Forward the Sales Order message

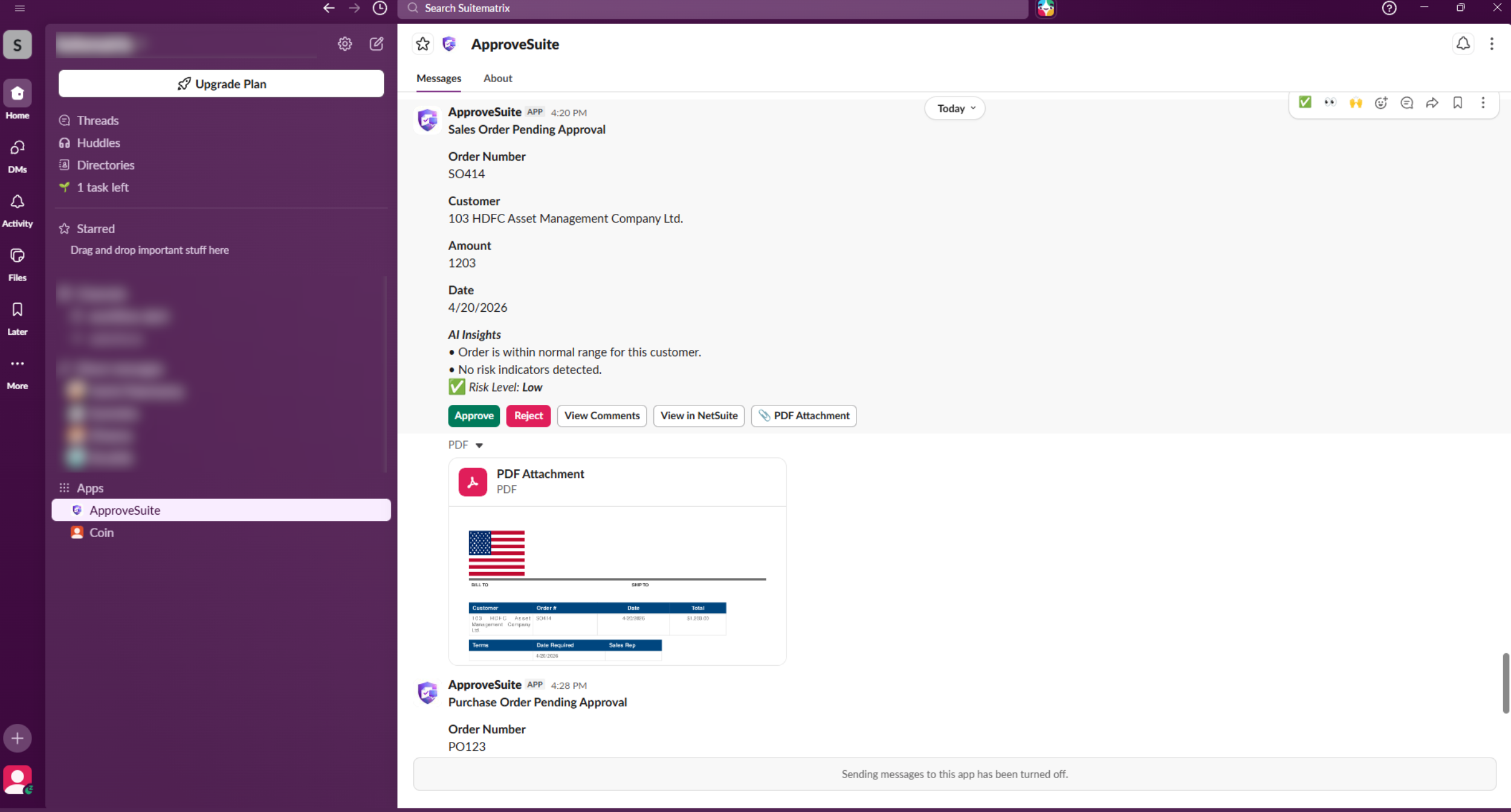tap(1432, 103)
